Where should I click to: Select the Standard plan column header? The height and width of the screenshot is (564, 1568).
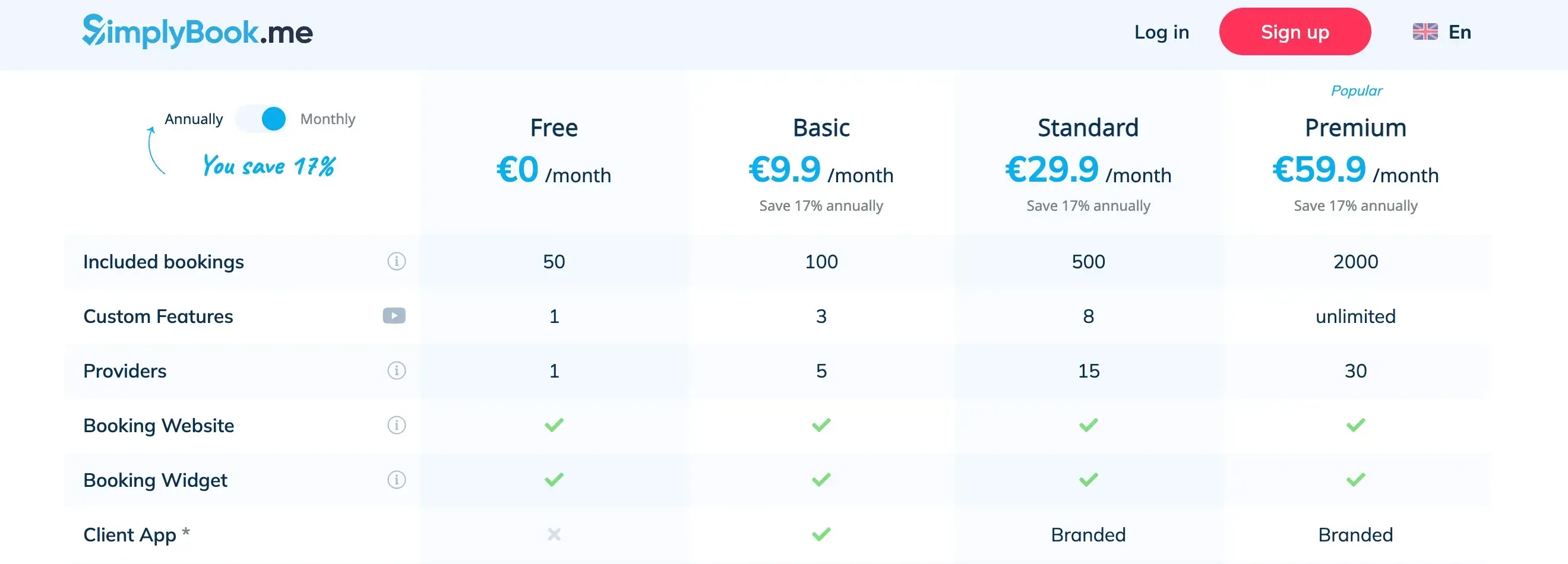tap(1088, 128)
